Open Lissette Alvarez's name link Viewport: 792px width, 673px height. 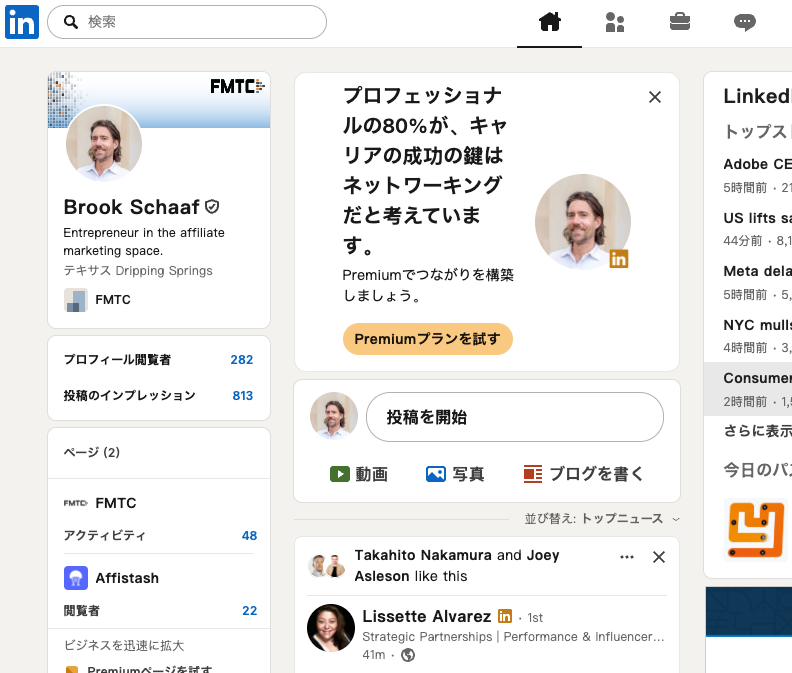[427, 616]
